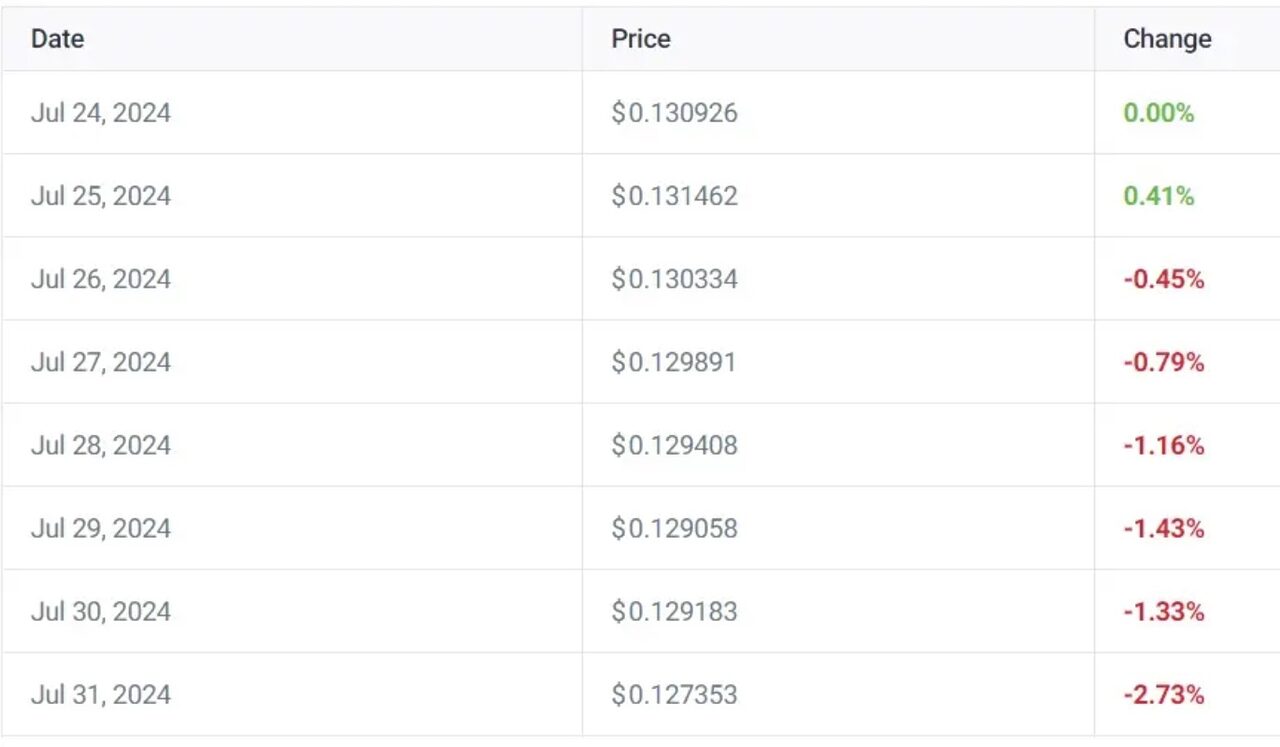The image size is (1280, 747).
Task: Click the -2.73% change value
Action: (1164, 694)
